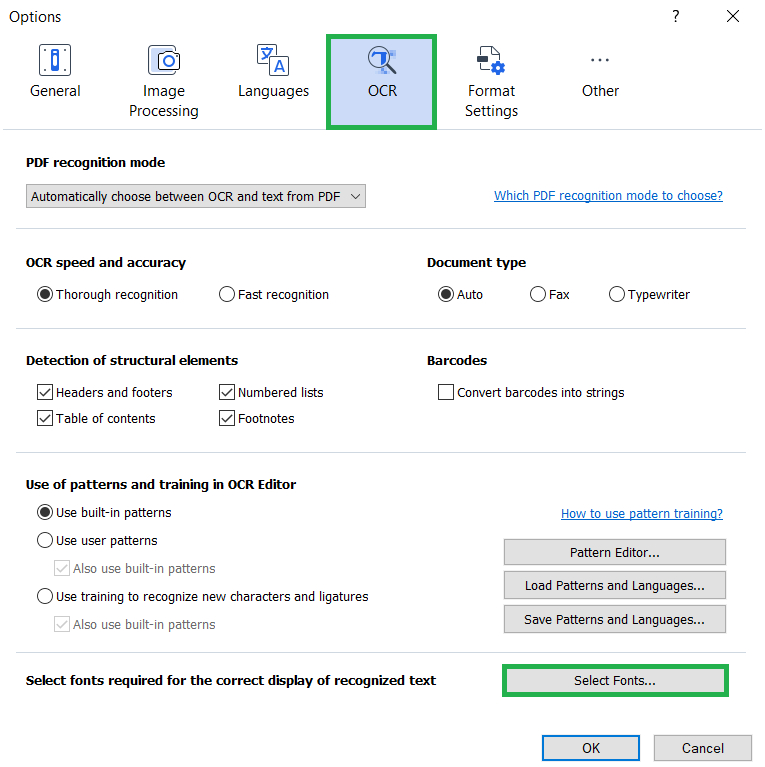Image resolution: width=765 pixels, height=767 pixels.
Task: Select Use user patterns option
Action: click(x=45, y=541)
